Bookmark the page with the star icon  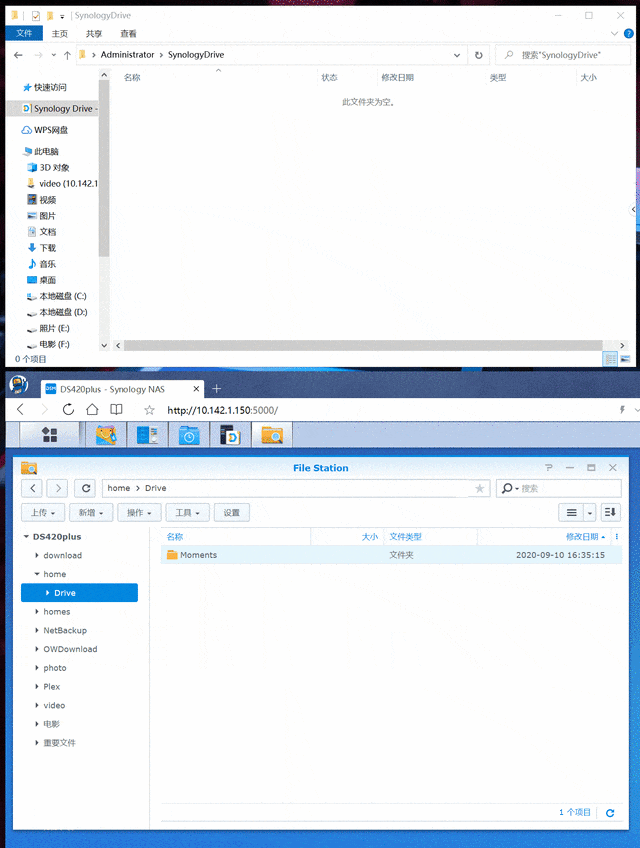pyautogui.click(x=149, y=410)
